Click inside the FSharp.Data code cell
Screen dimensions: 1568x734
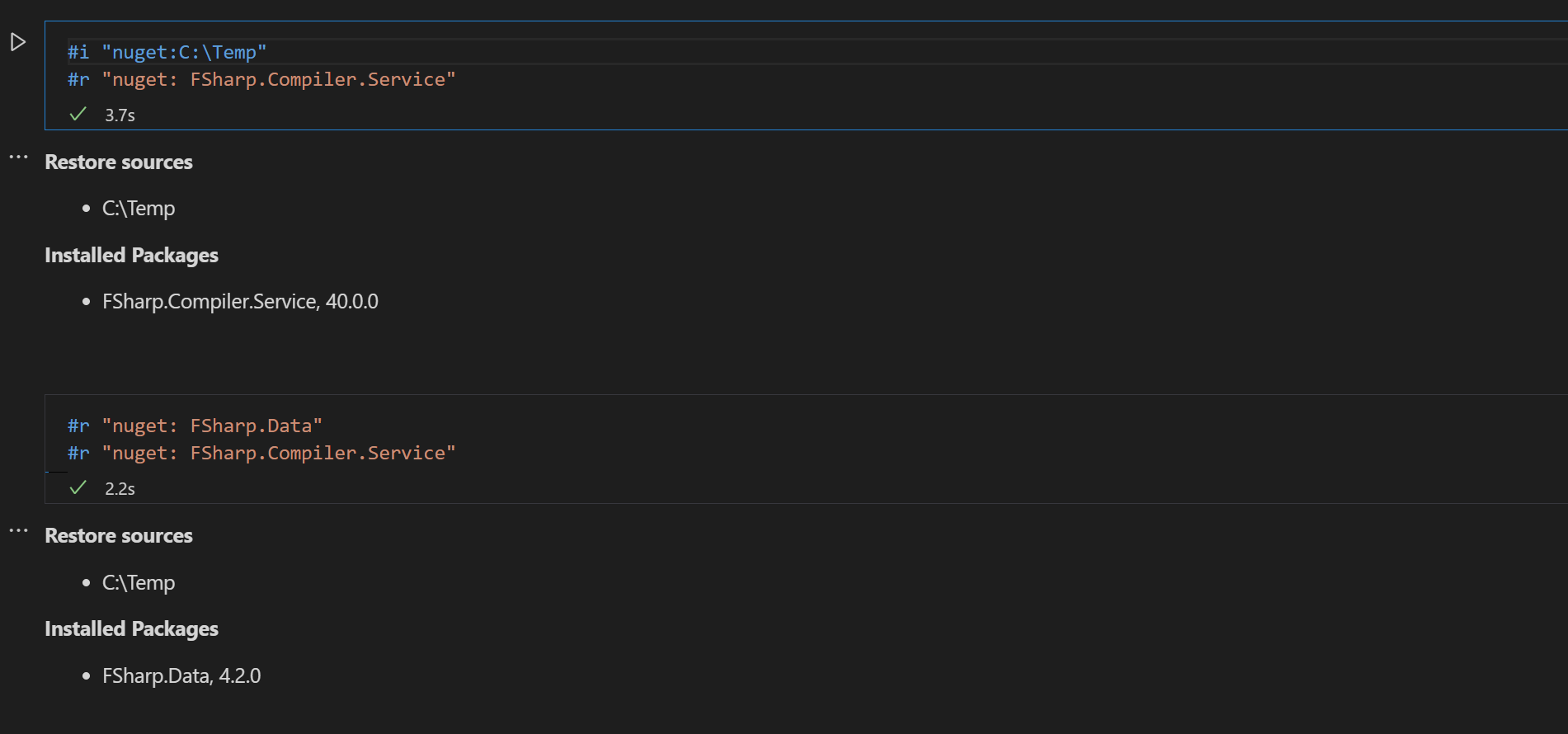pyautogui.click(x=330, y=438)
